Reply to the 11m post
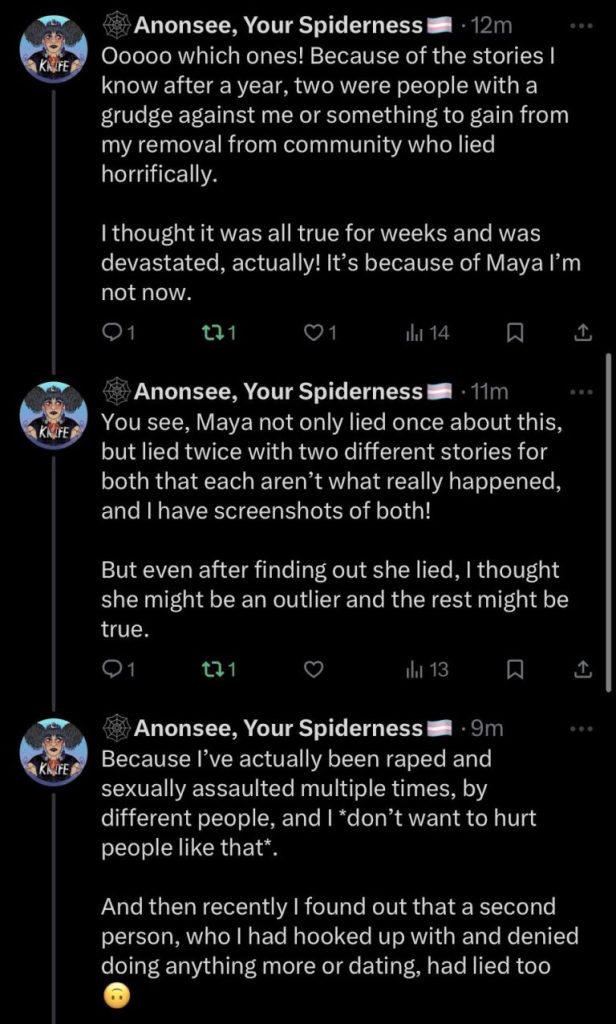Viewport: 616px width, 1024px height. (x=112, y=670)
